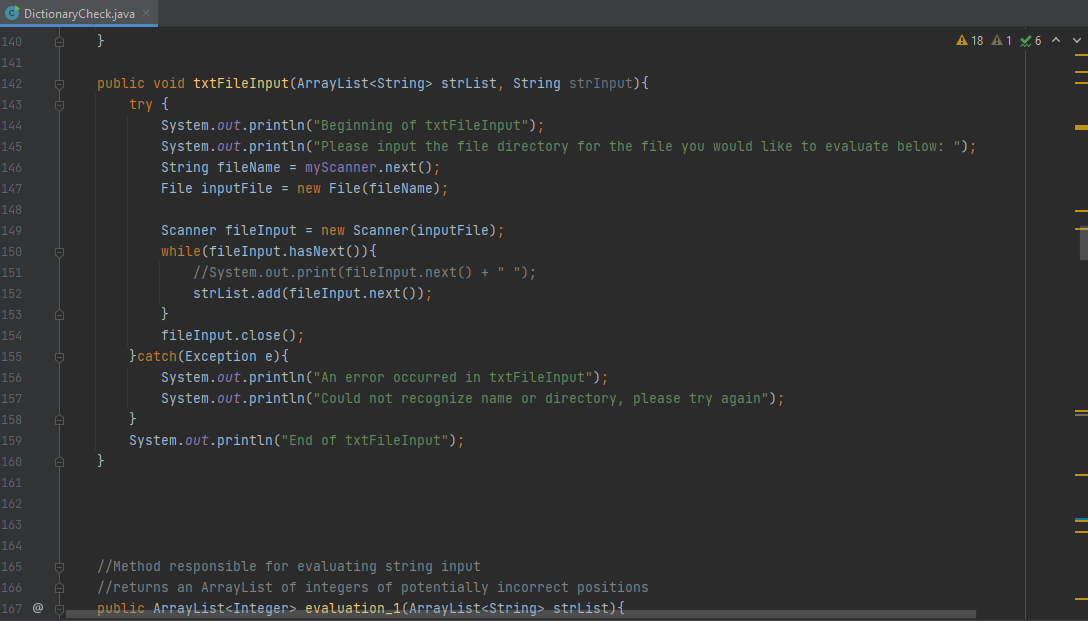Collapse the try block on line 143
The image size is (1088, 621).
[x=59, y=105]
